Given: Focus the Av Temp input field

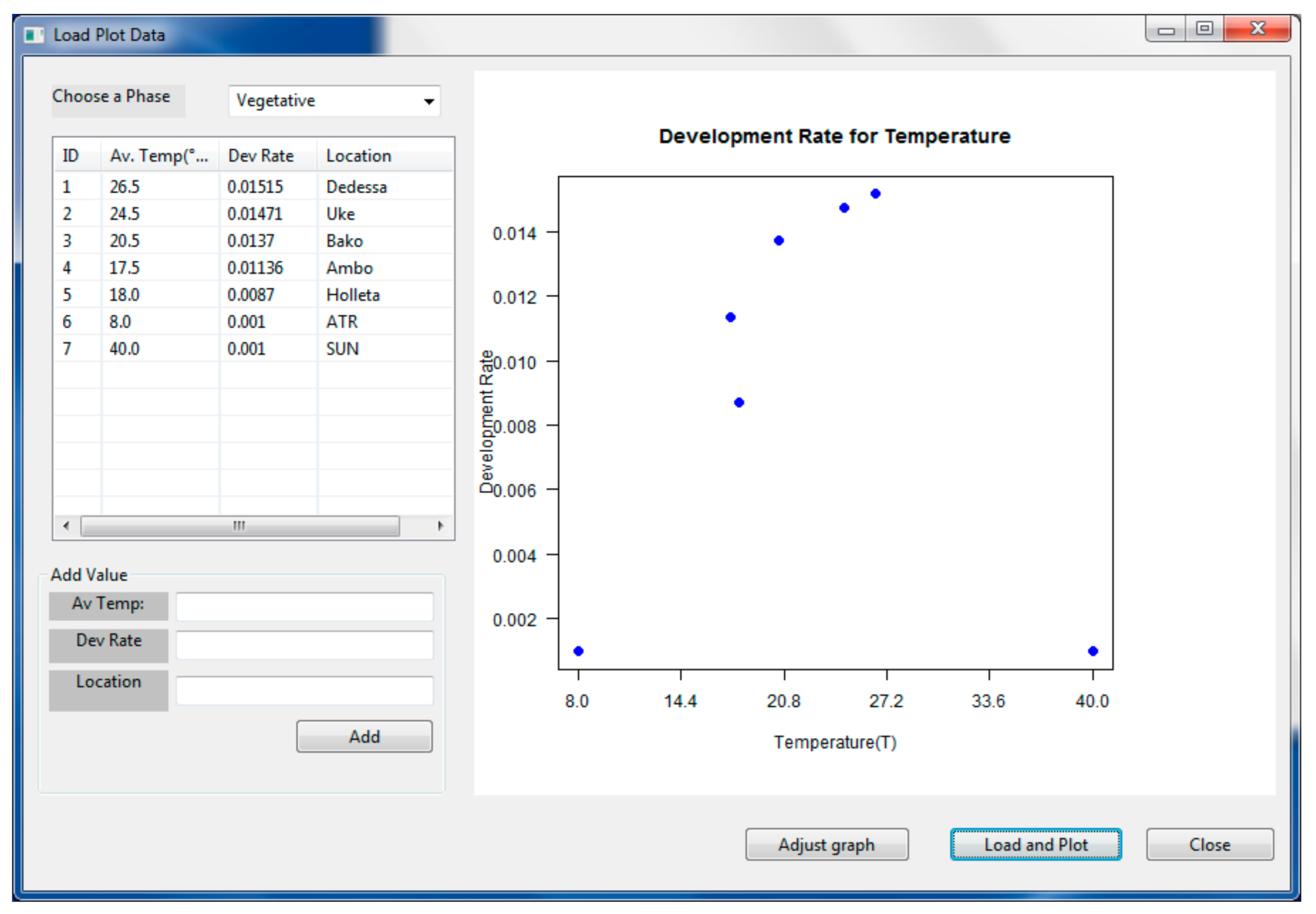Looking at the screenshot, I should pos(304,607).
